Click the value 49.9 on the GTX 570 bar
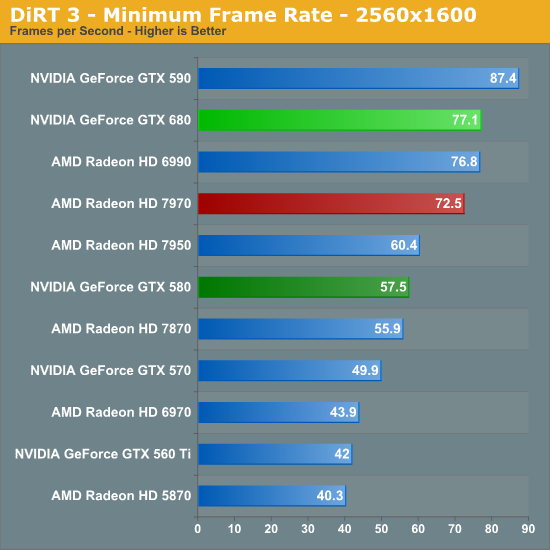Screen dimensions: 550x550 (x=365, y=370)
